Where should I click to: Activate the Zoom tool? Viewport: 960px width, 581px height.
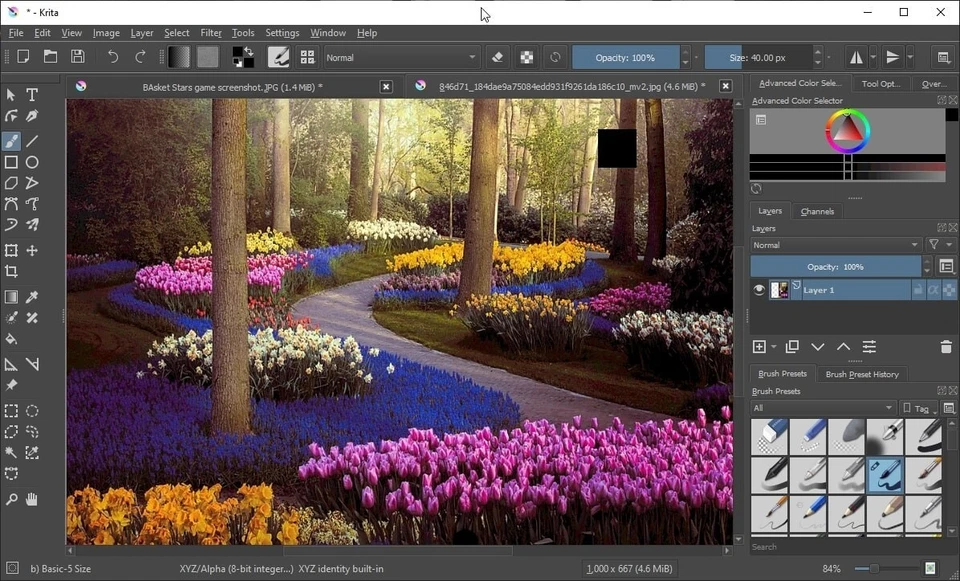12,499
